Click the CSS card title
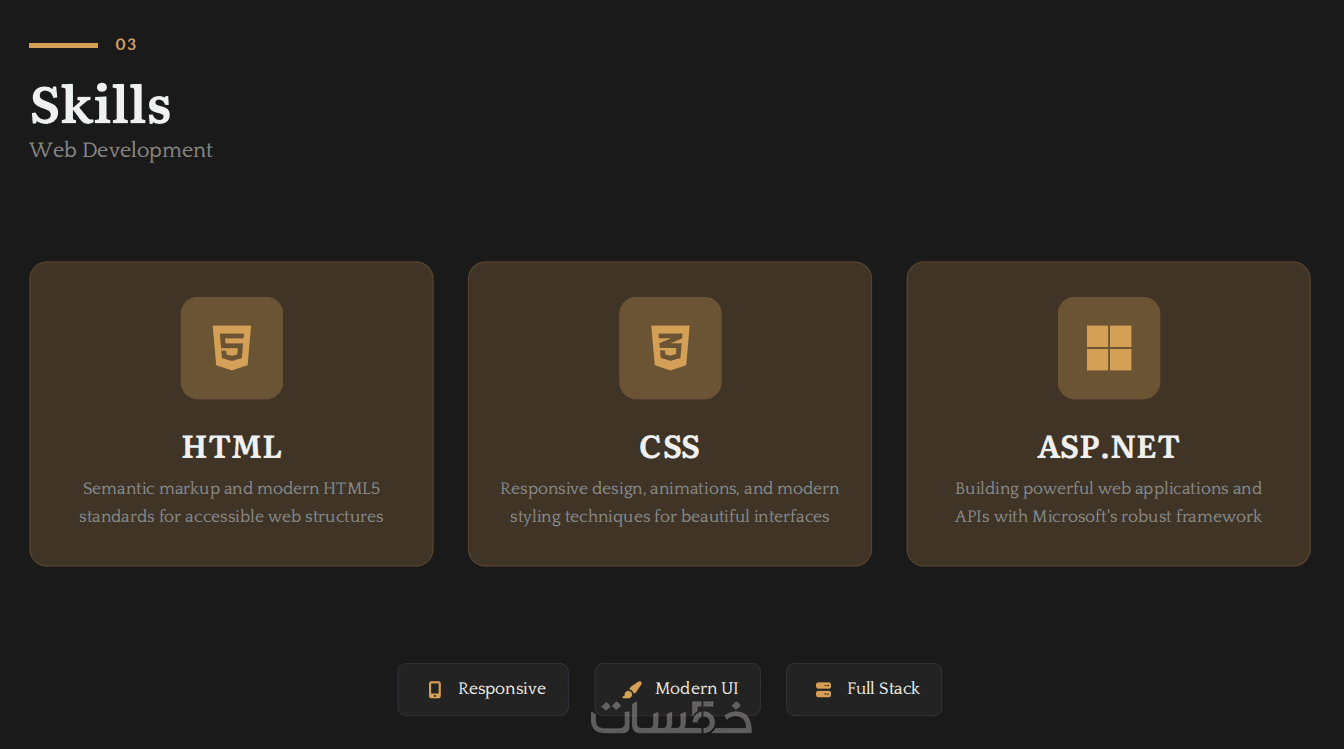Screen dimensions: 1344x749 tap(670, 447)
